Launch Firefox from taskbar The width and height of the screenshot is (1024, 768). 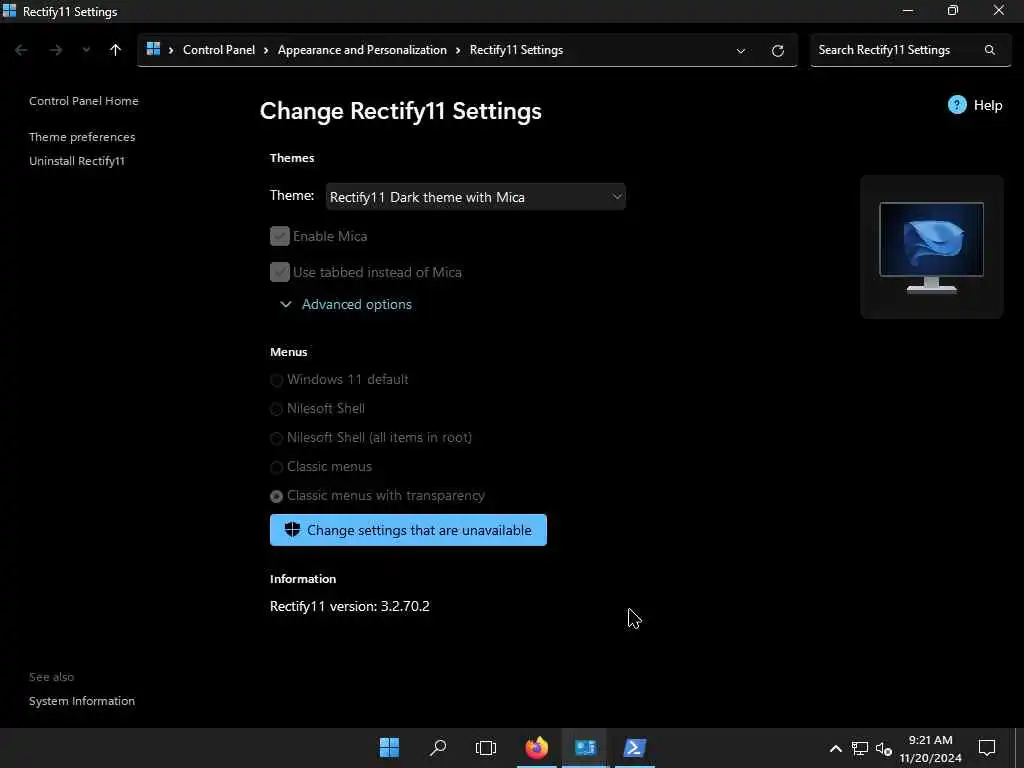[x=537, y=748]
